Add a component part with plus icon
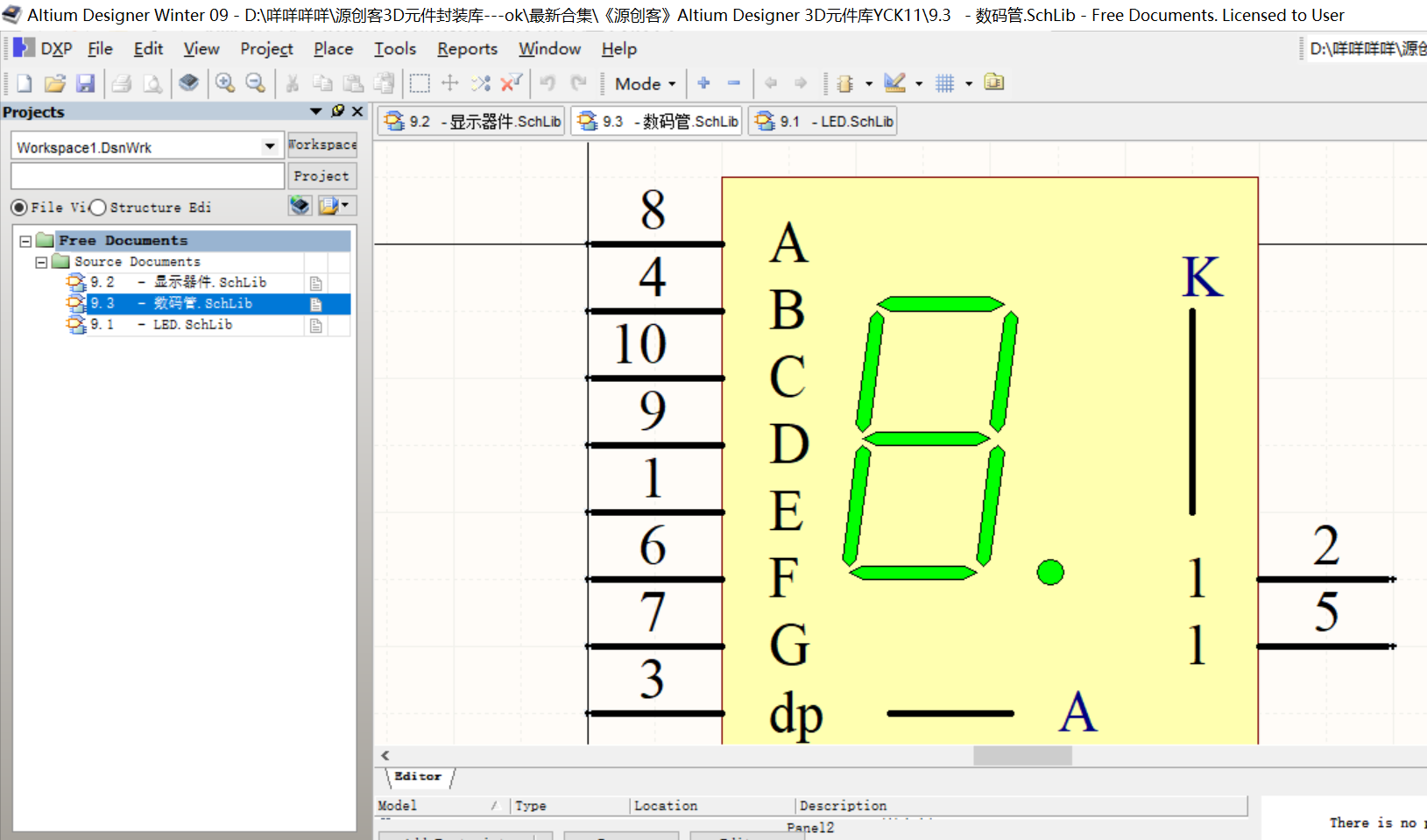 click(703, 83)
